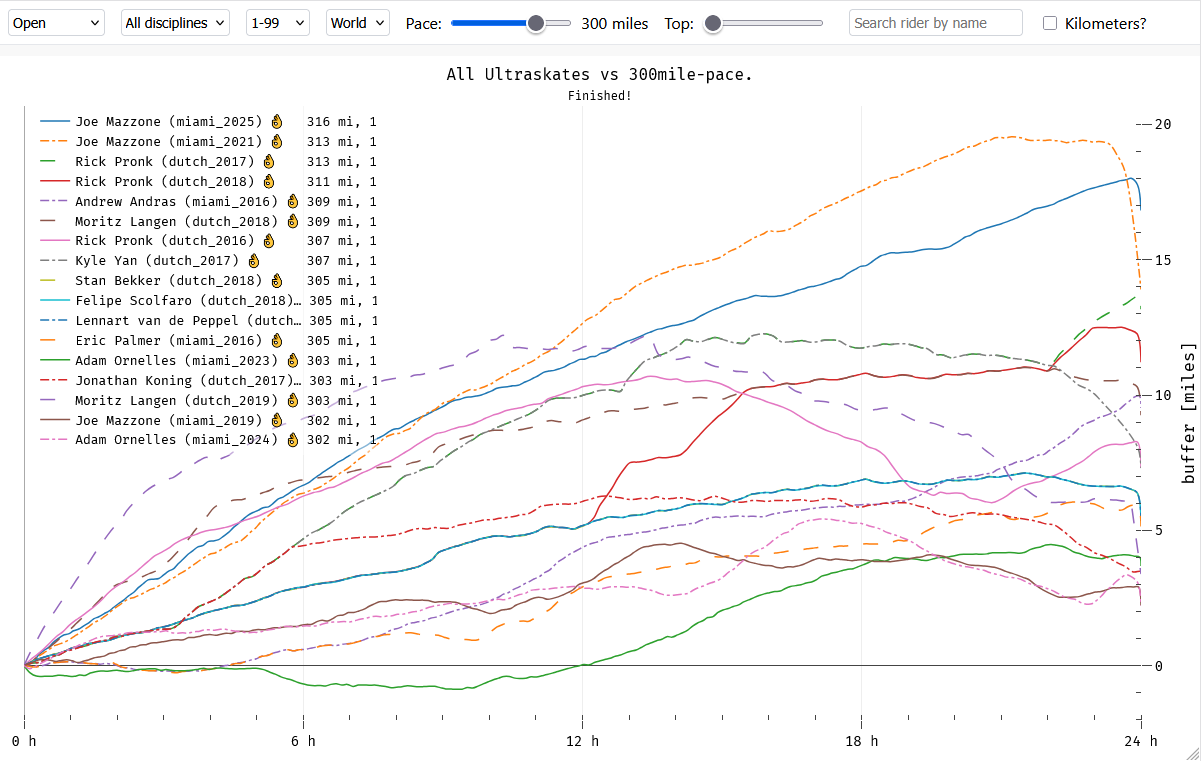The height and width of the screenshot is (761, 1201).
Task: Click the Pace slider handle
Action: pyautogui.click(x=536, y=22)
